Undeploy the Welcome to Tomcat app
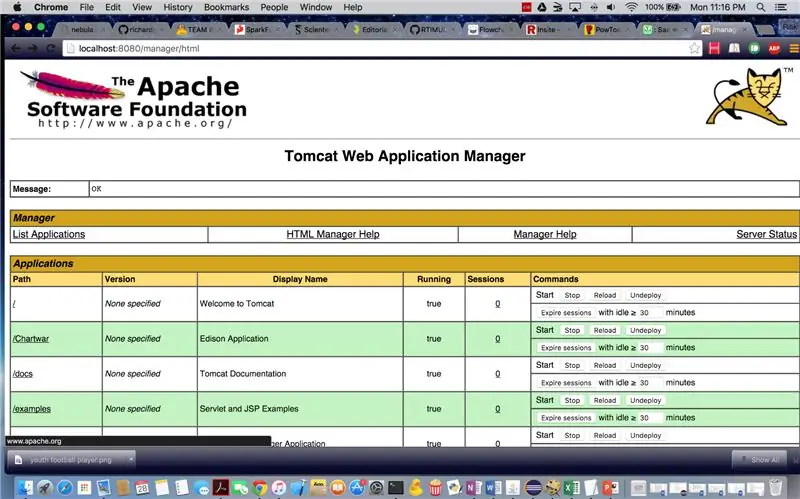The height and width of the screenshot is (499, 800). [645, 295]
